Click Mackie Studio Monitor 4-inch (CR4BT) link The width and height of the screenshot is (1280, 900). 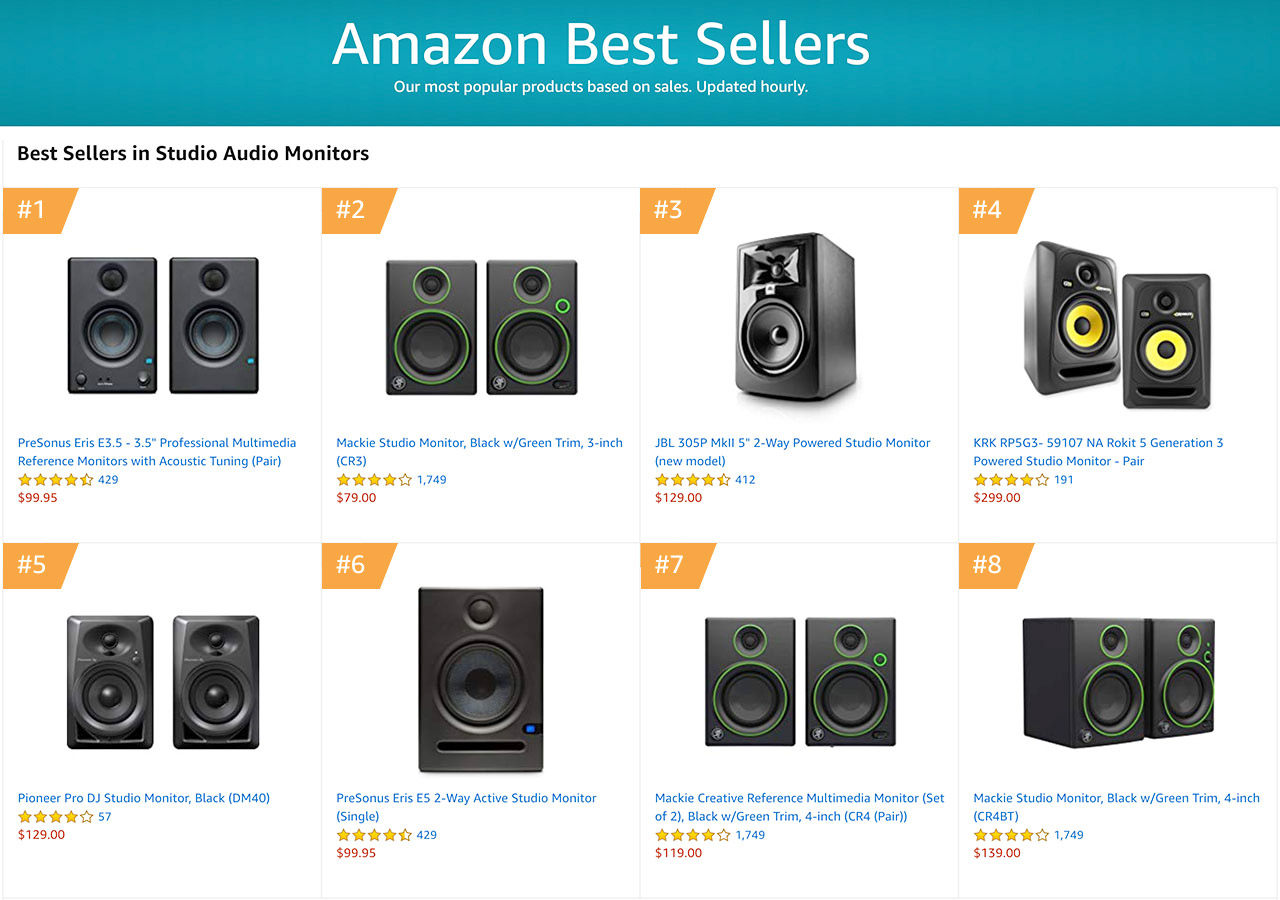click(1116, 807)
